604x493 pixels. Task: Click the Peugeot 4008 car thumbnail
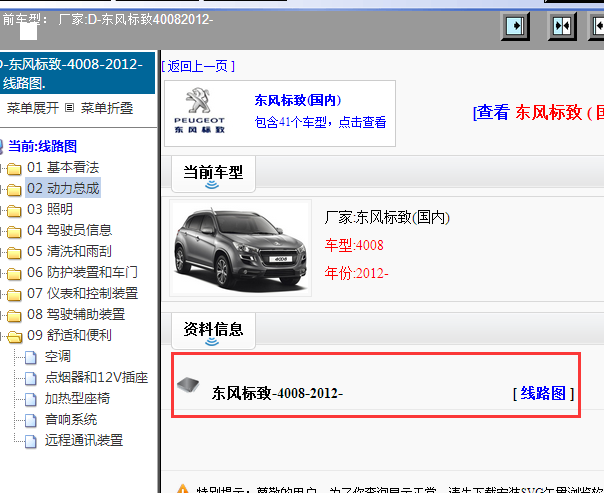pos(240,248)
